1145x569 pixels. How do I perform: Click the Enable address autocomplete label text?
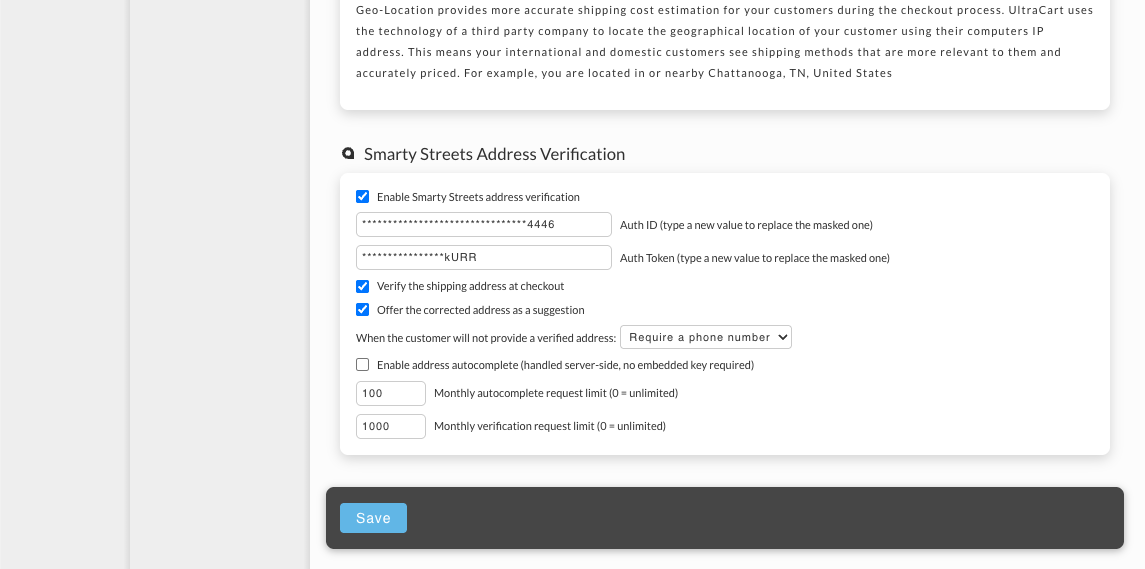565,365
